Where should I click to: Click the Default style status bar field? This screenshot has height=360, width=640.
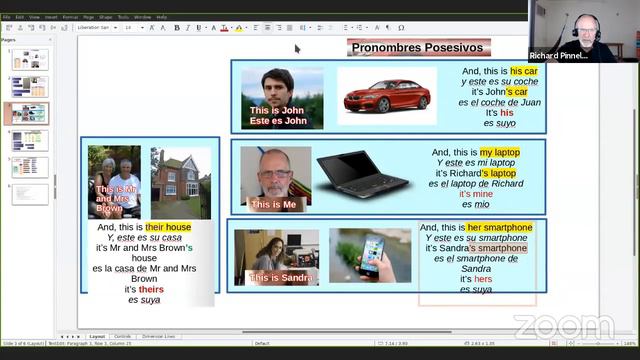pyautogui.click(x=262, y=344)
